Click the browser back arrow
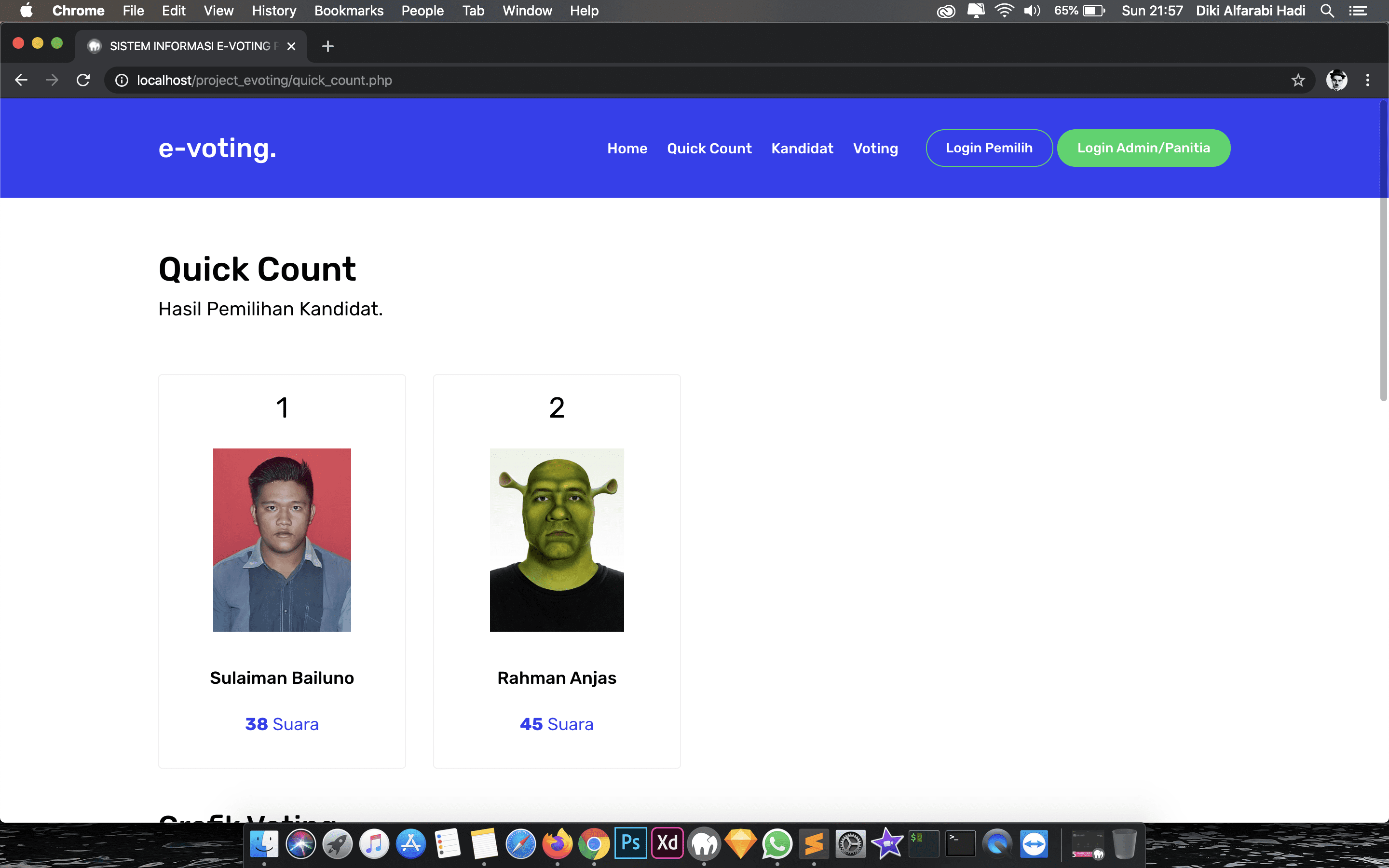 (x=21, y=81)
